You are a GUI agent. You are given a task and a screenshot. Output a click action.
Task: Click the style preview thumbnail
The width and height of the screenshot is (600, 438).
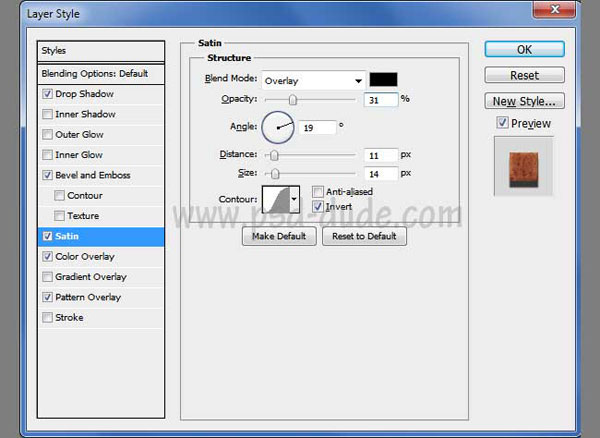pos(523,166)
